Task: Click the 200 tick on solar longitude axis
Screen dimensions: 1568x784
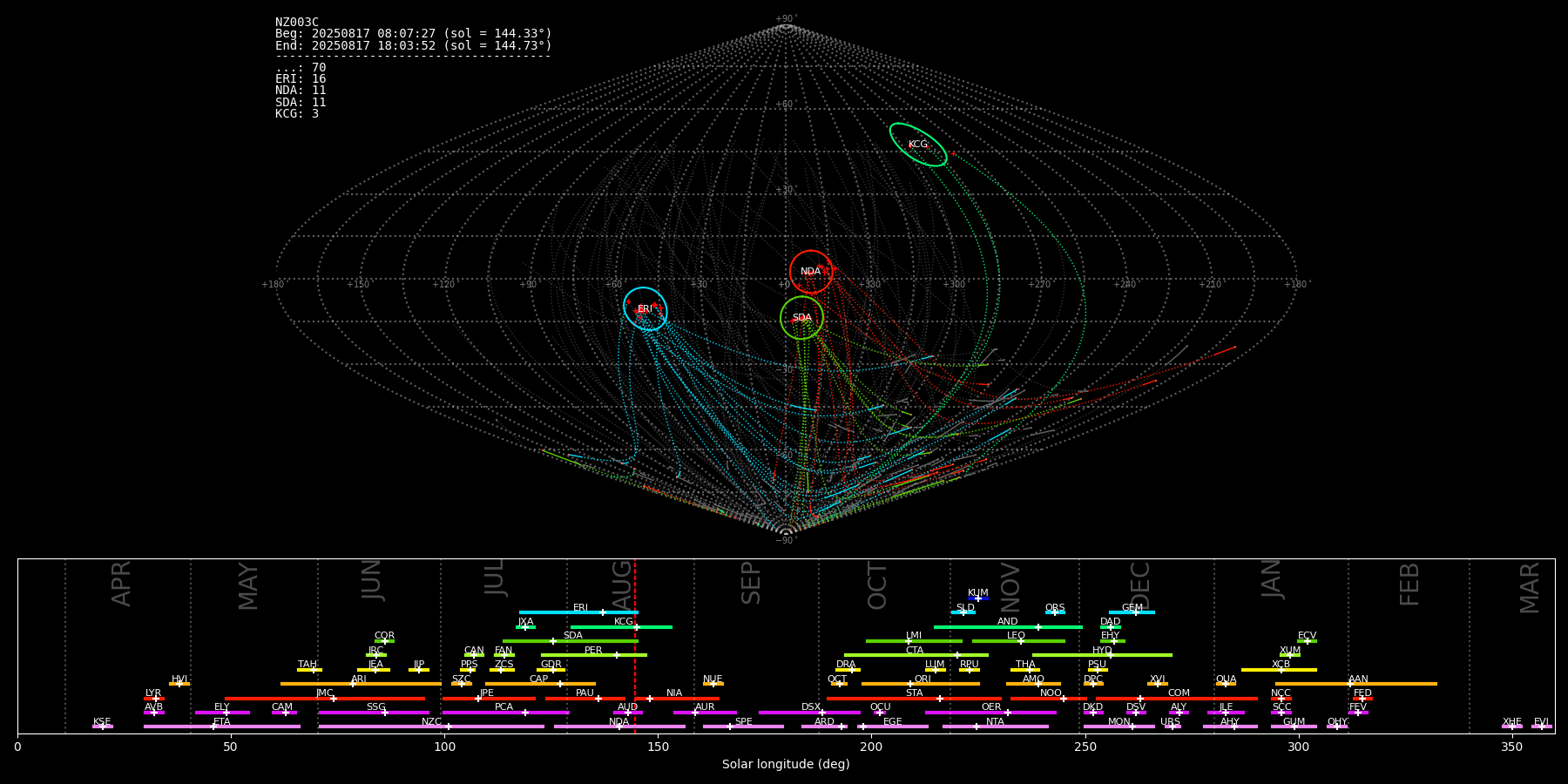Action: [871, 747]
